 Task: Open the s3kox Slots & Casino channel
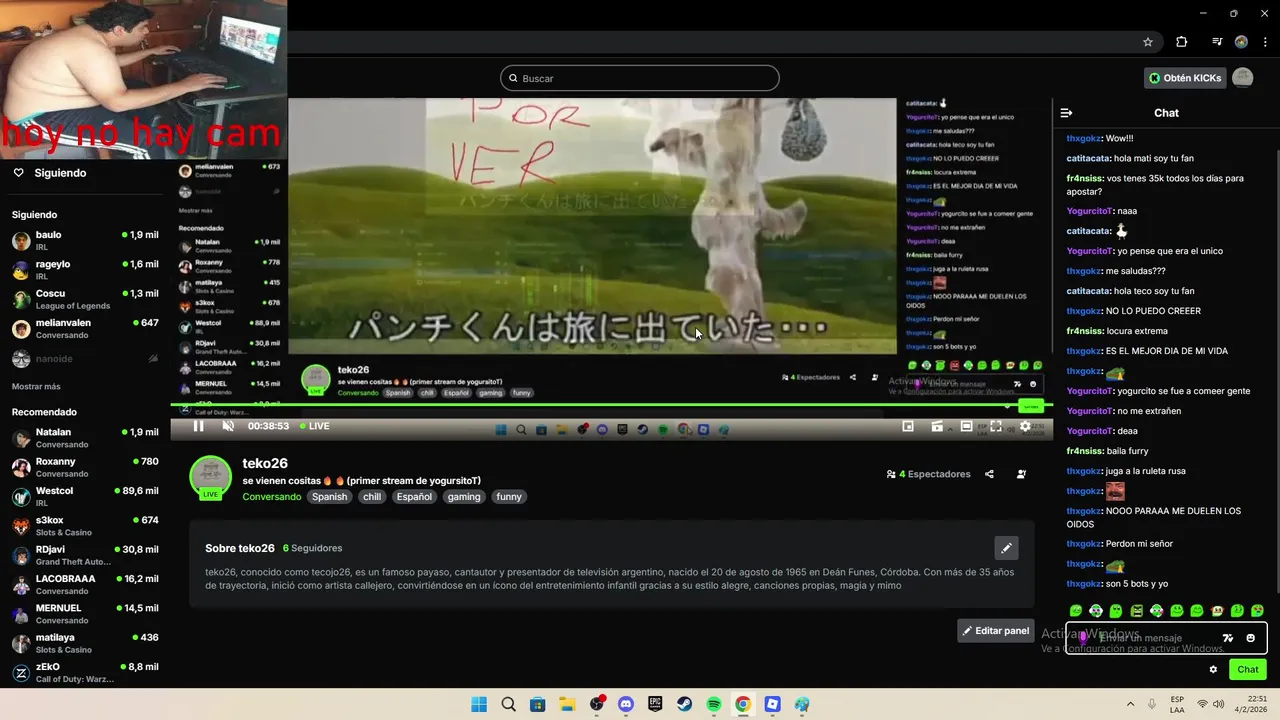pyautogui.click(x=85, y=526)
